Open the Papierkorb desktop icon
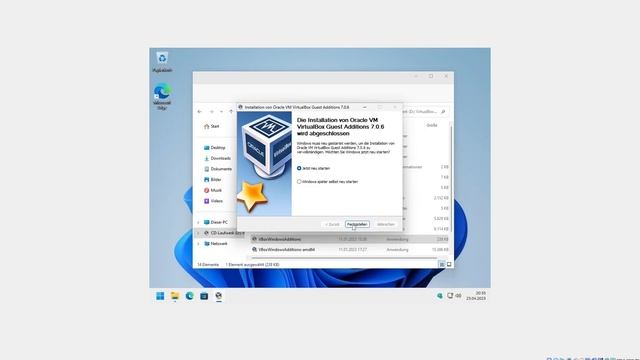 pyautogui.click(x=162, y=62)
